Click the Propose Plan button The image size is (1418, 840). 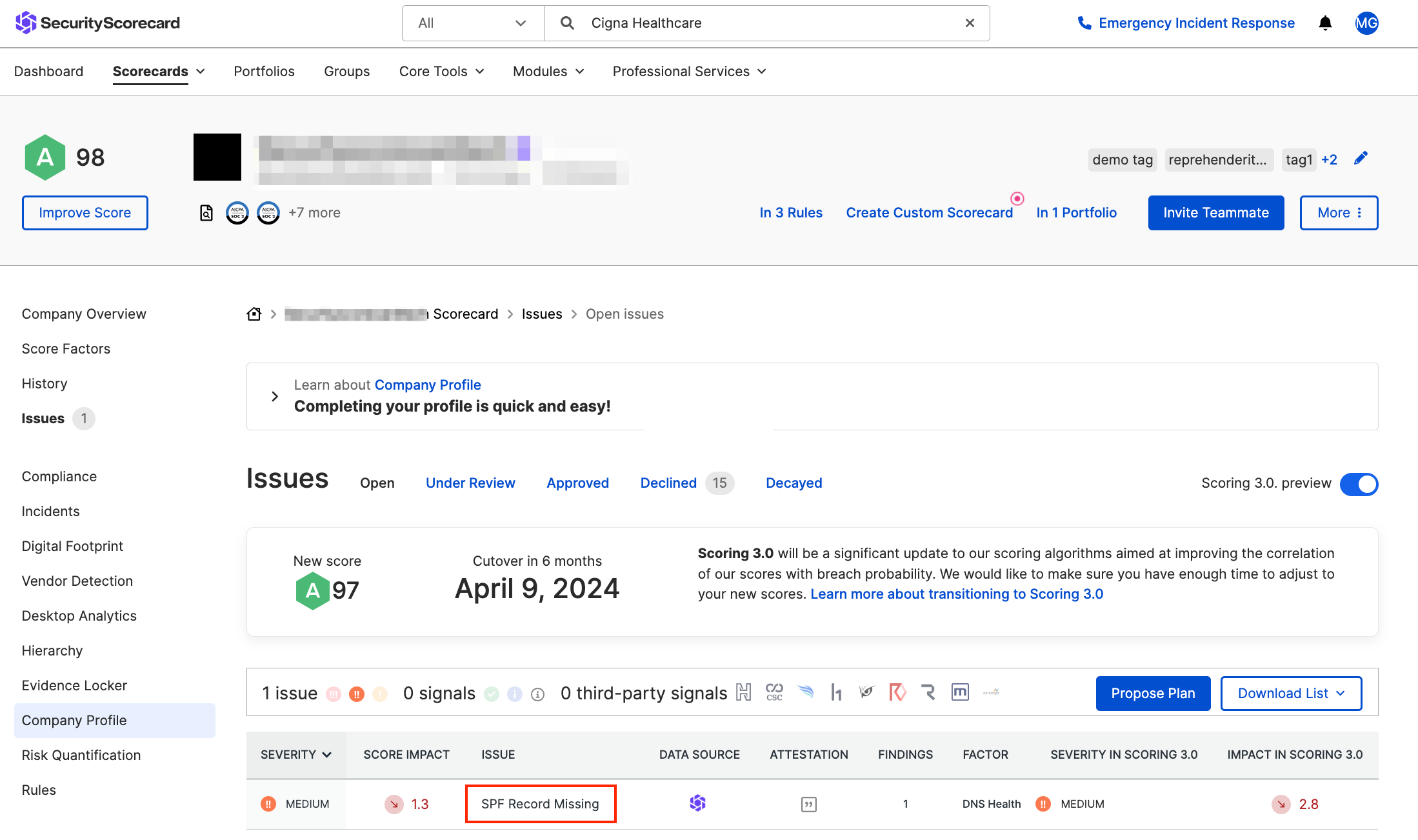click(1153, 693)
